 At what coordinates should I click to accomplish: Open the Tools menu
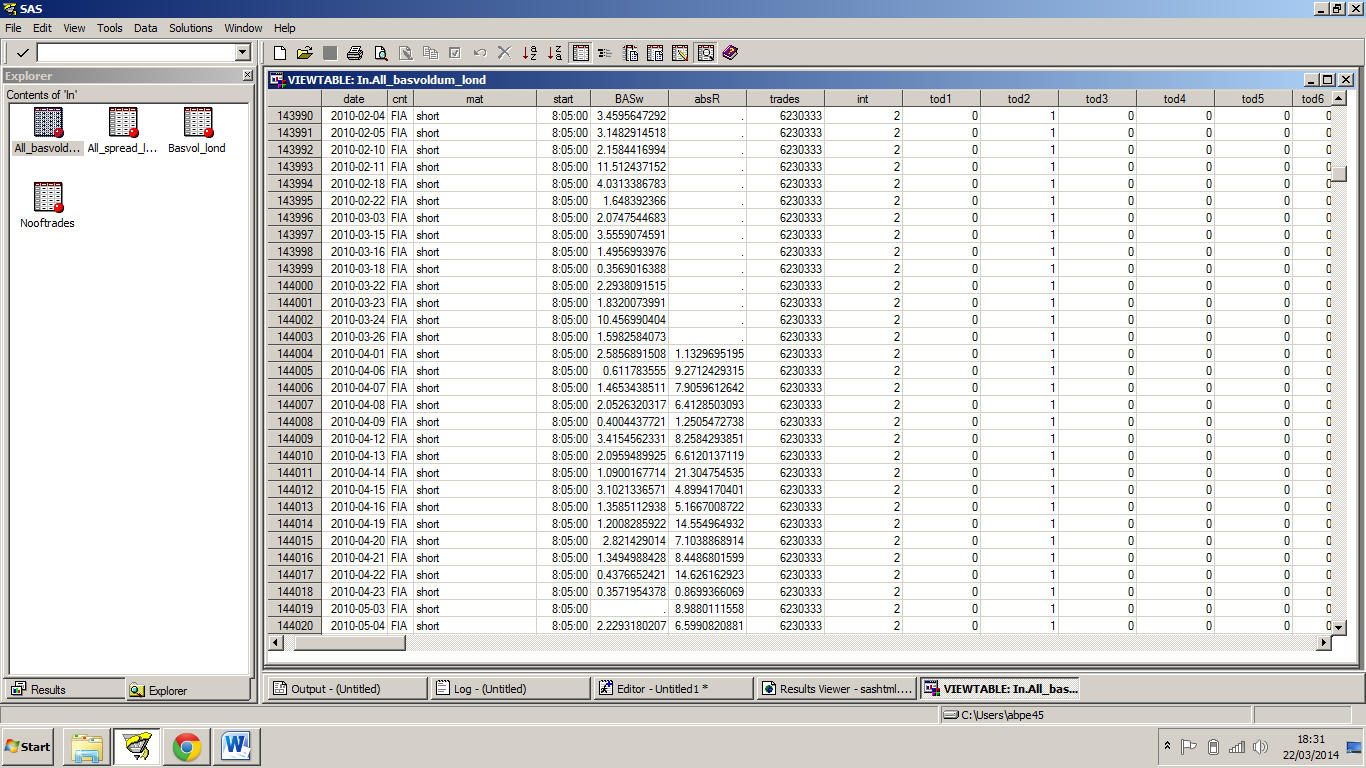click(109, 28)
